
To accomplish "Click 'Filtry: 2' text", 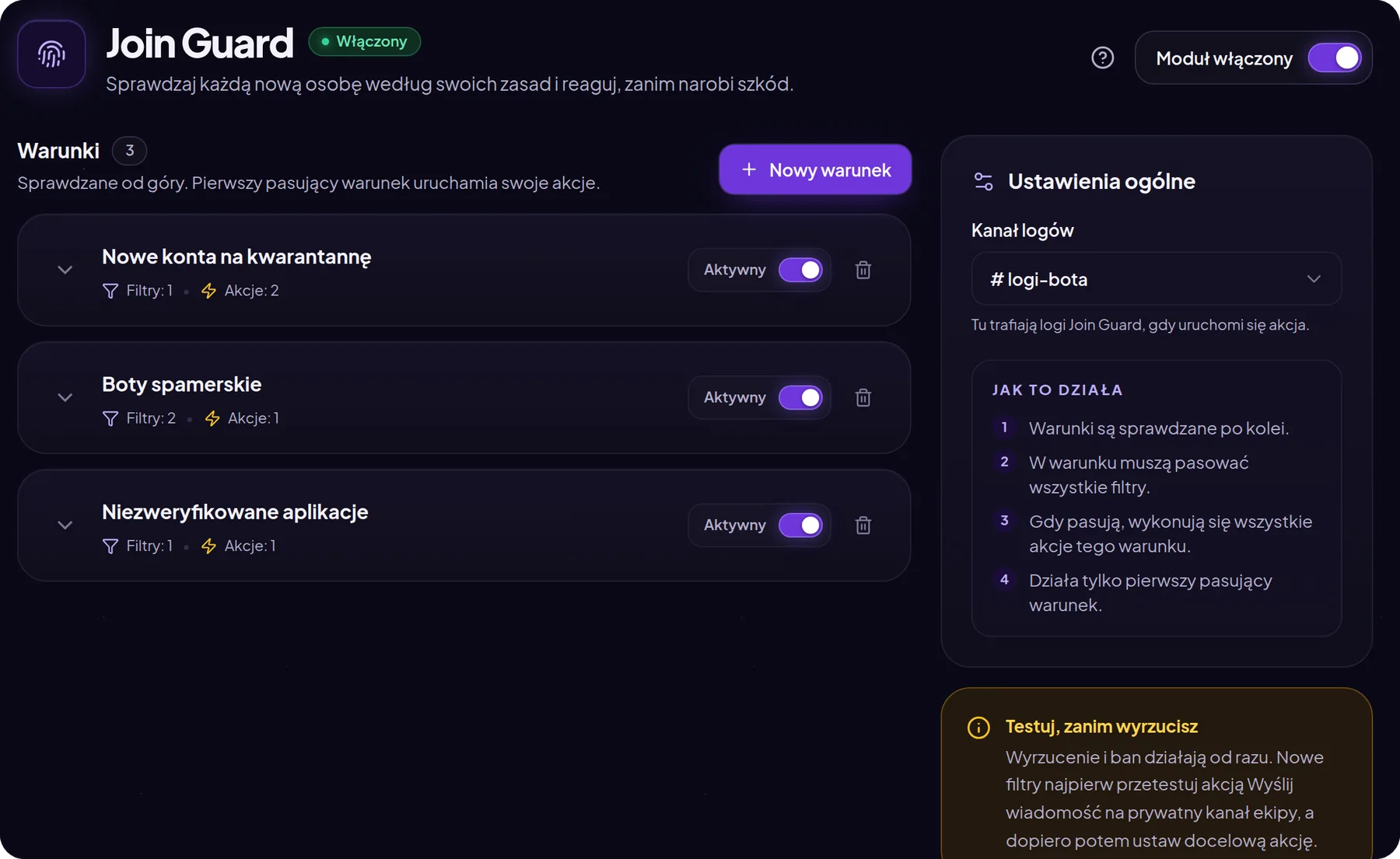I will (x=151, y=418).
